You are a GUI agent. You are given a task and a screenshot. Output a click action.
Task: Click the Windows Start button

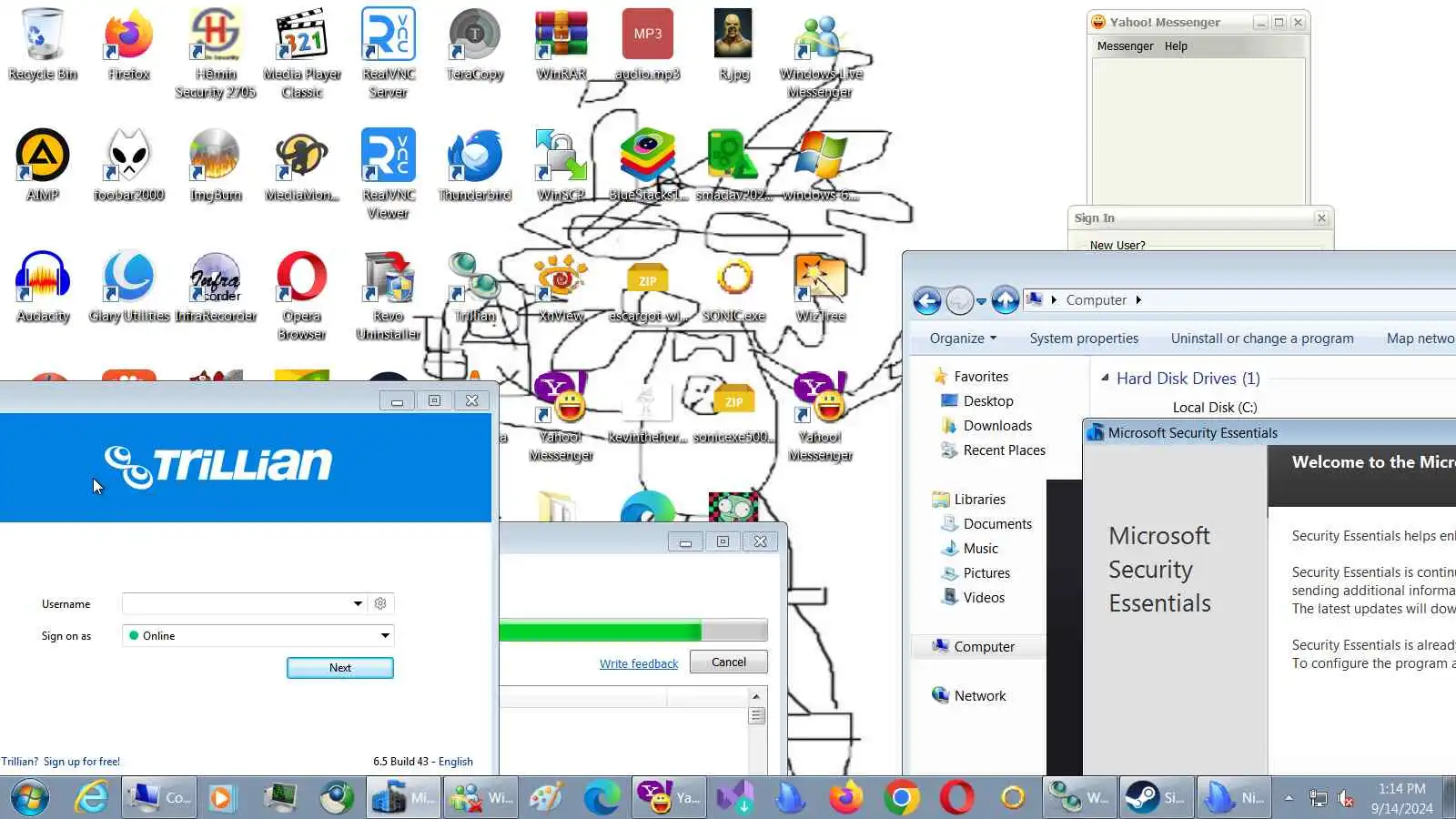coord(30,798)
